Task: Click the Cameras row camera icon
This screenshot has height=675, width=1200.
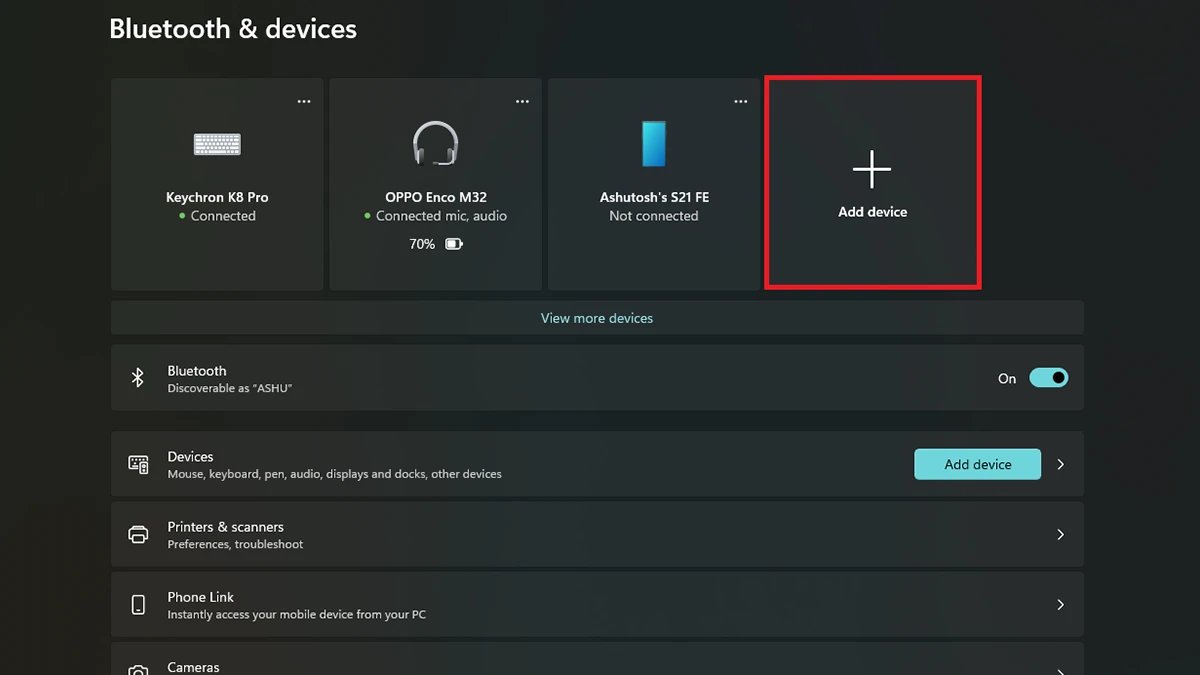Action: (138, 670)
